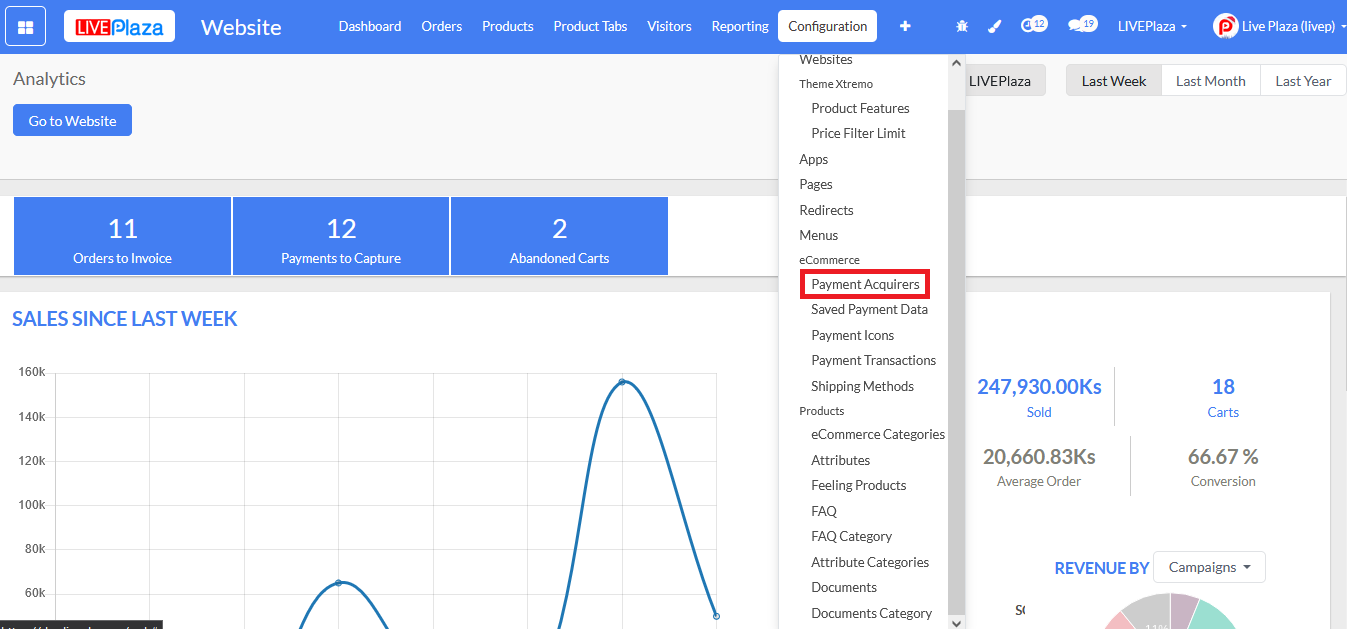
Task: Open the Dashboard menu
Action: 370,26
